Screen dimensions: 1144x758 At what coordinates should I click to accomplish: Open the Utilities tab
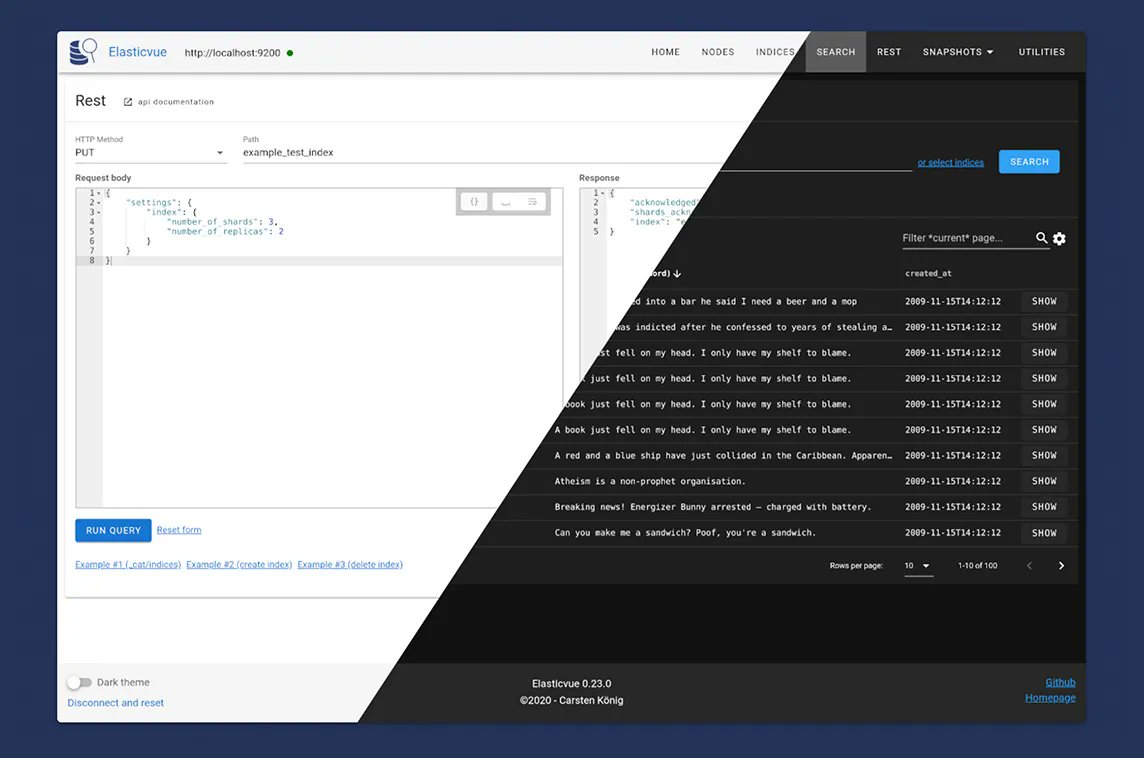click(1042, 52)
